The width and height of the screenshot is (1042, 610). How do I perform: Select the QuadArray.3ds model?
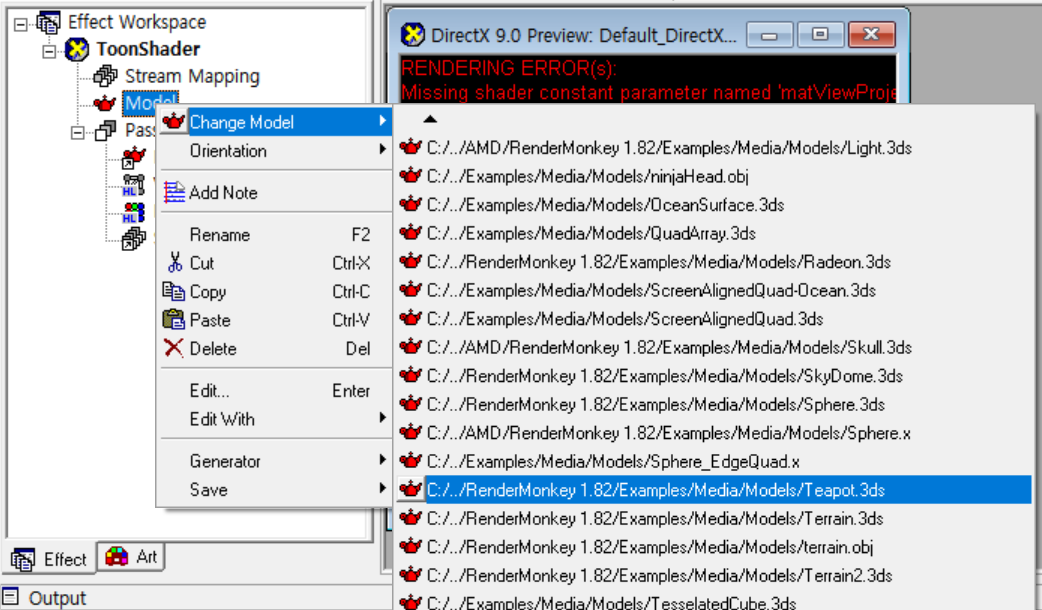point(712,233)
